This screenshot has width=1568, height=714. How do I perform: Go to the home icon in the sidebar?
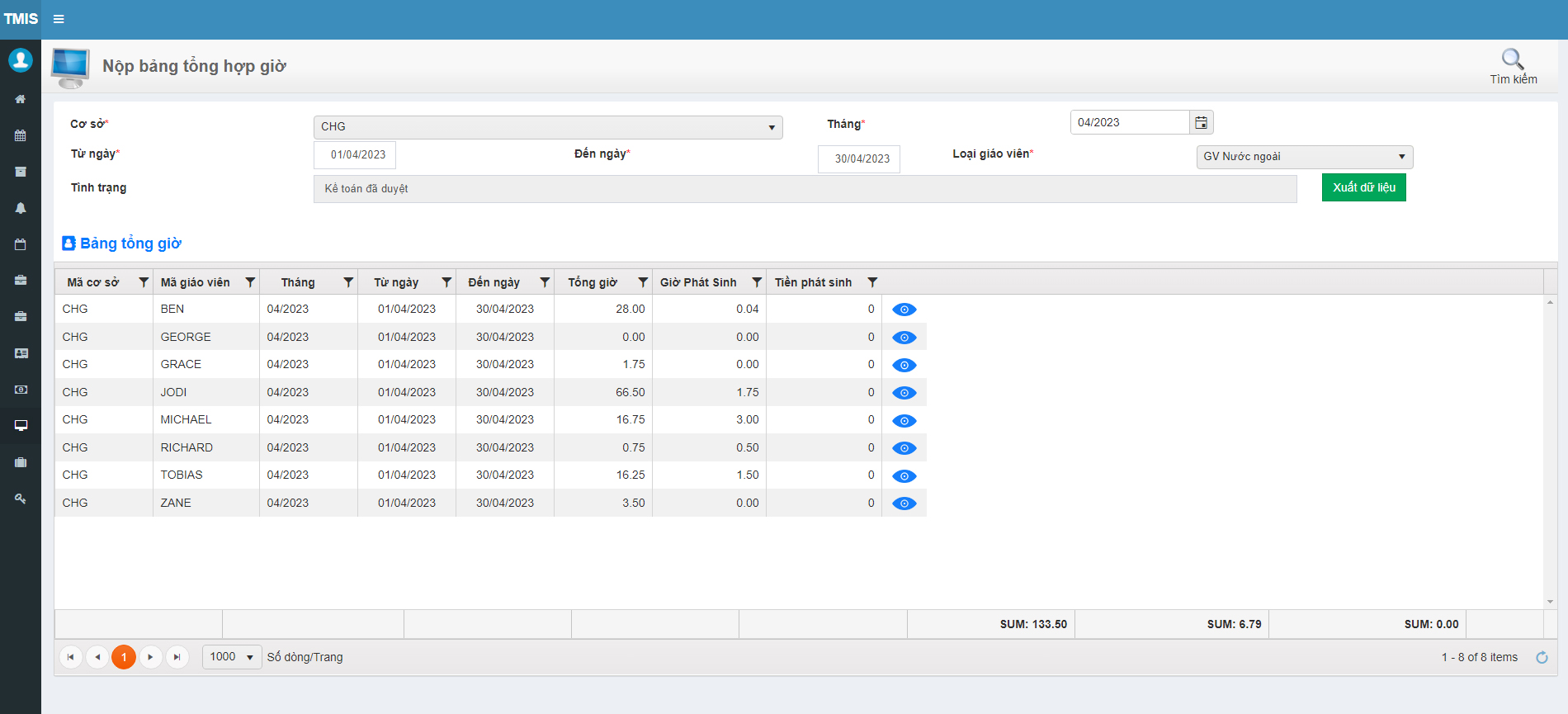[x=21, y=99]
